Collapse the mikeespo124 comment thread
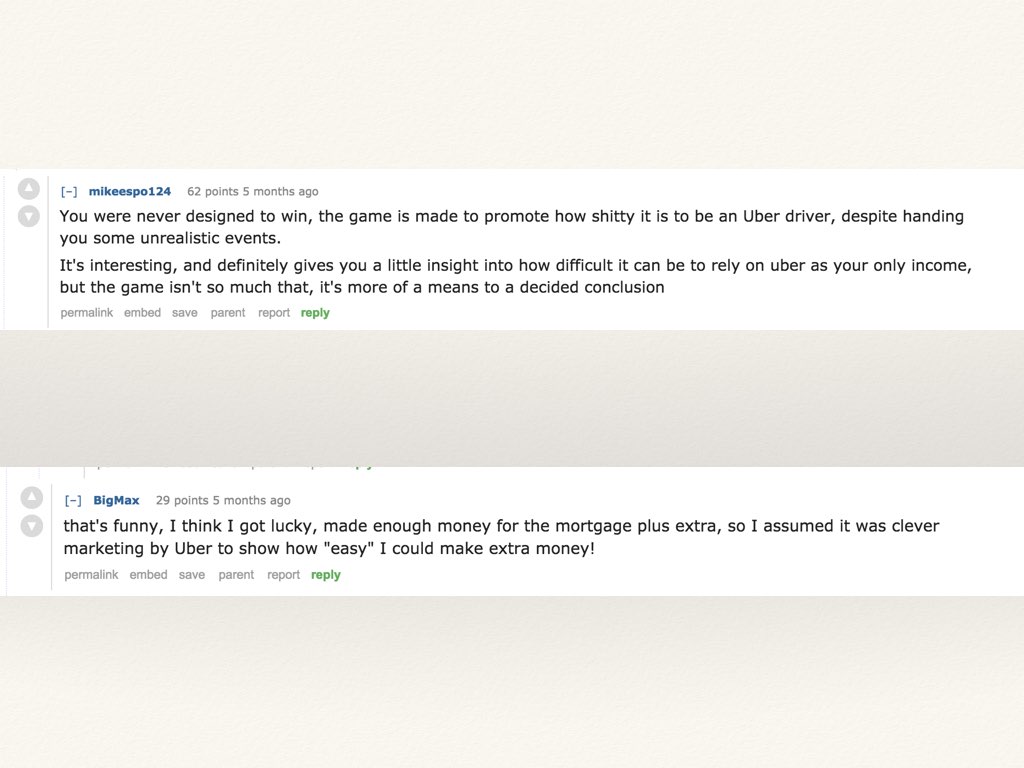The height and width of the screenshot is (768, 1024). pyautogui.click(x=69, y=192)
